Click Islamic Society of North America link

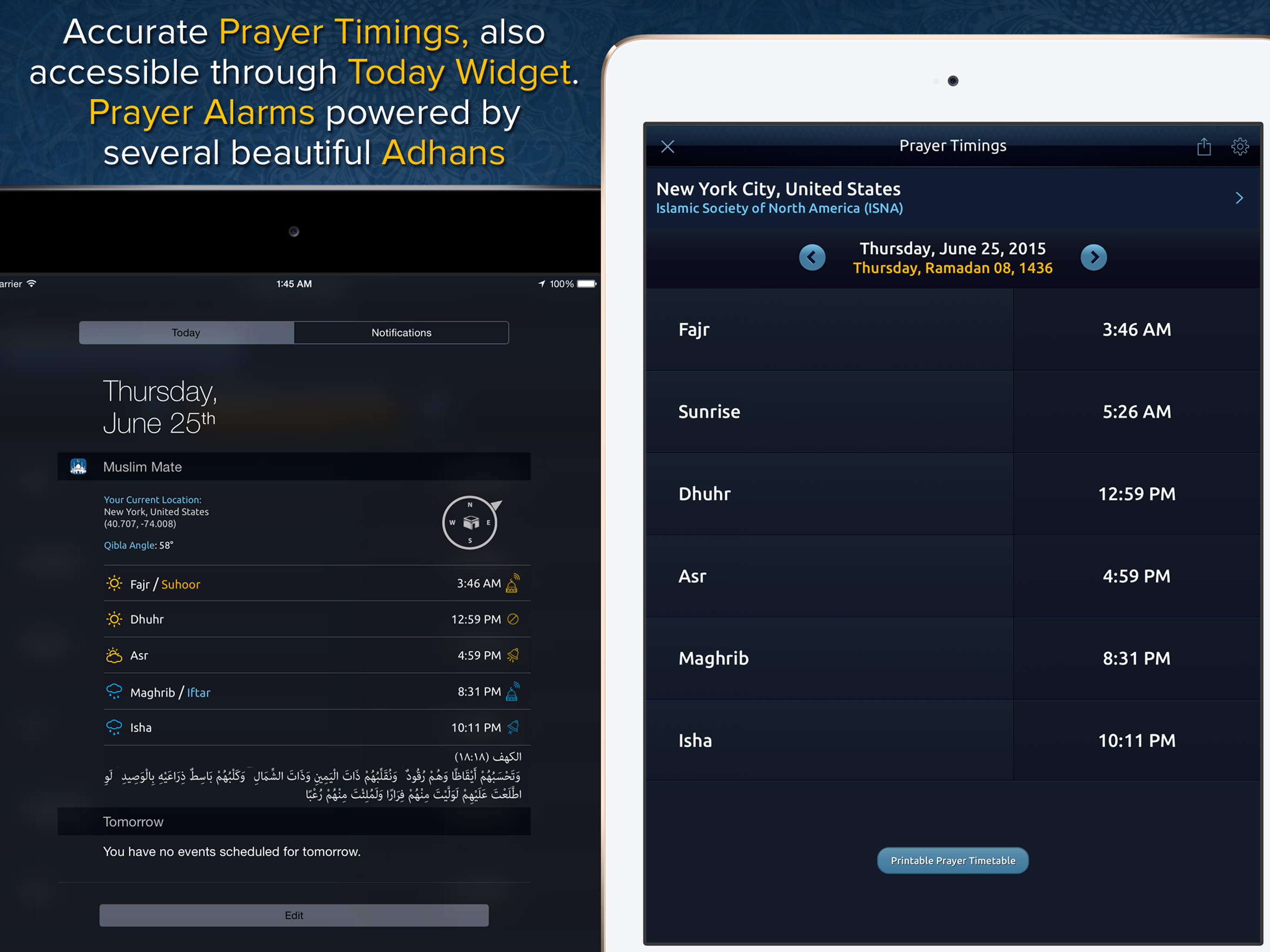click(779, 208)
